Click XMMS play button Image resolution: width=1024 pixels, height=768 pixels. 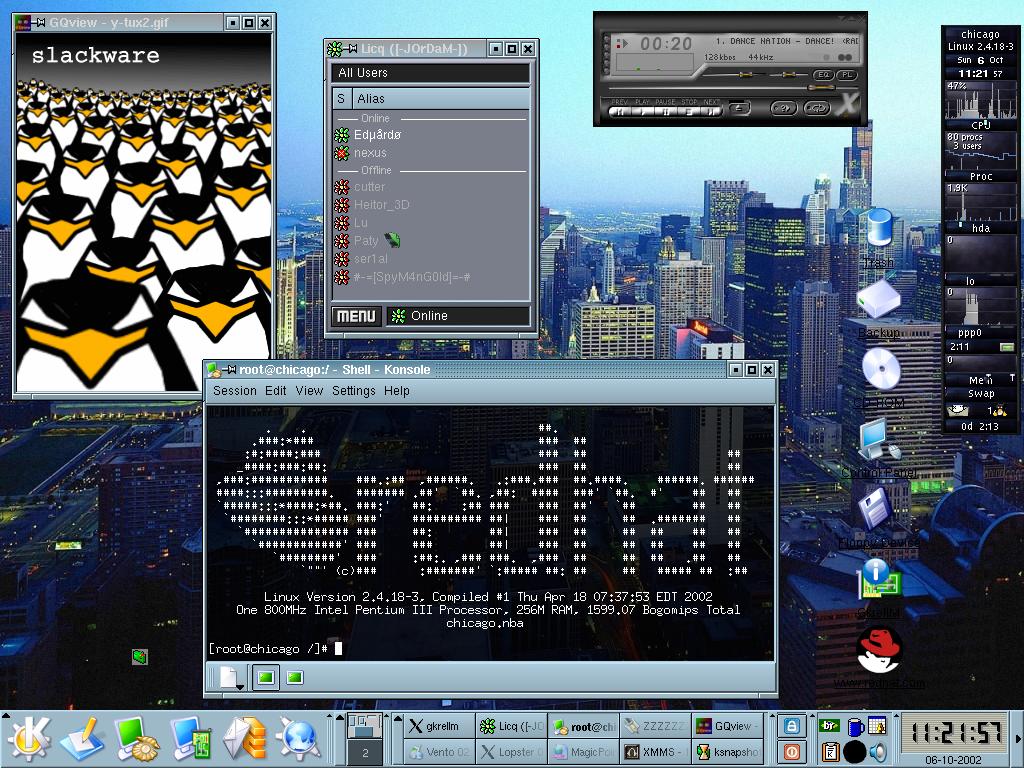pyautogui.click(x=643, y=112)
